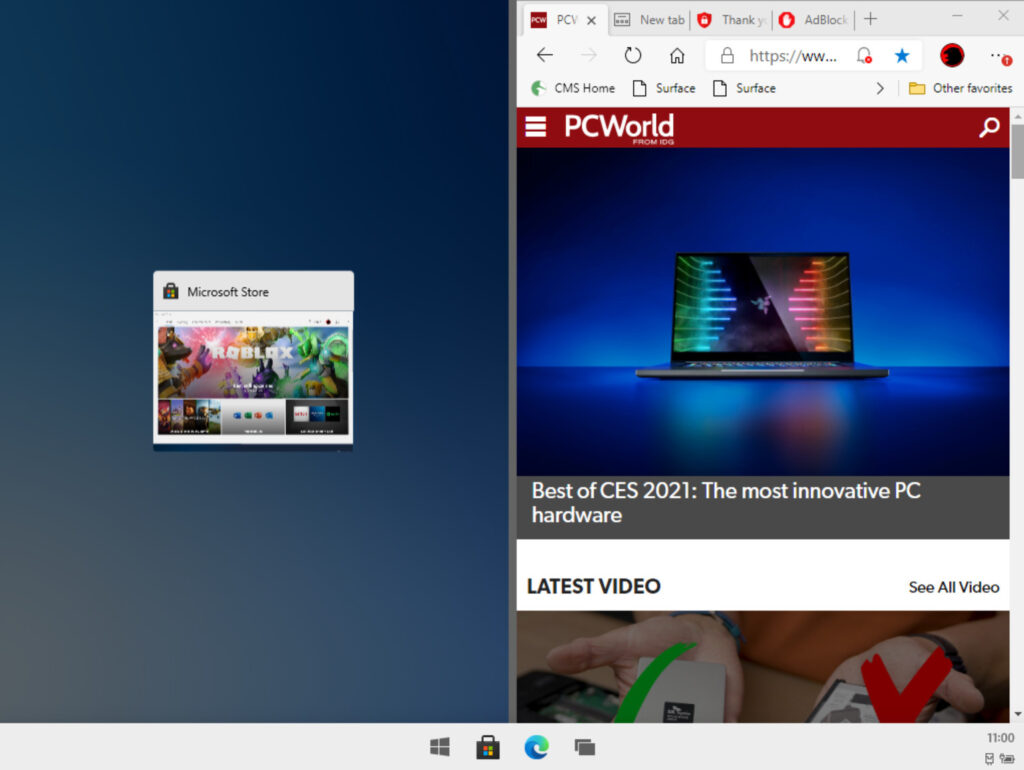
Task: Click the page's vertical scrollbar thumb
Action: pyautogui.click(x=1017, y=150)
